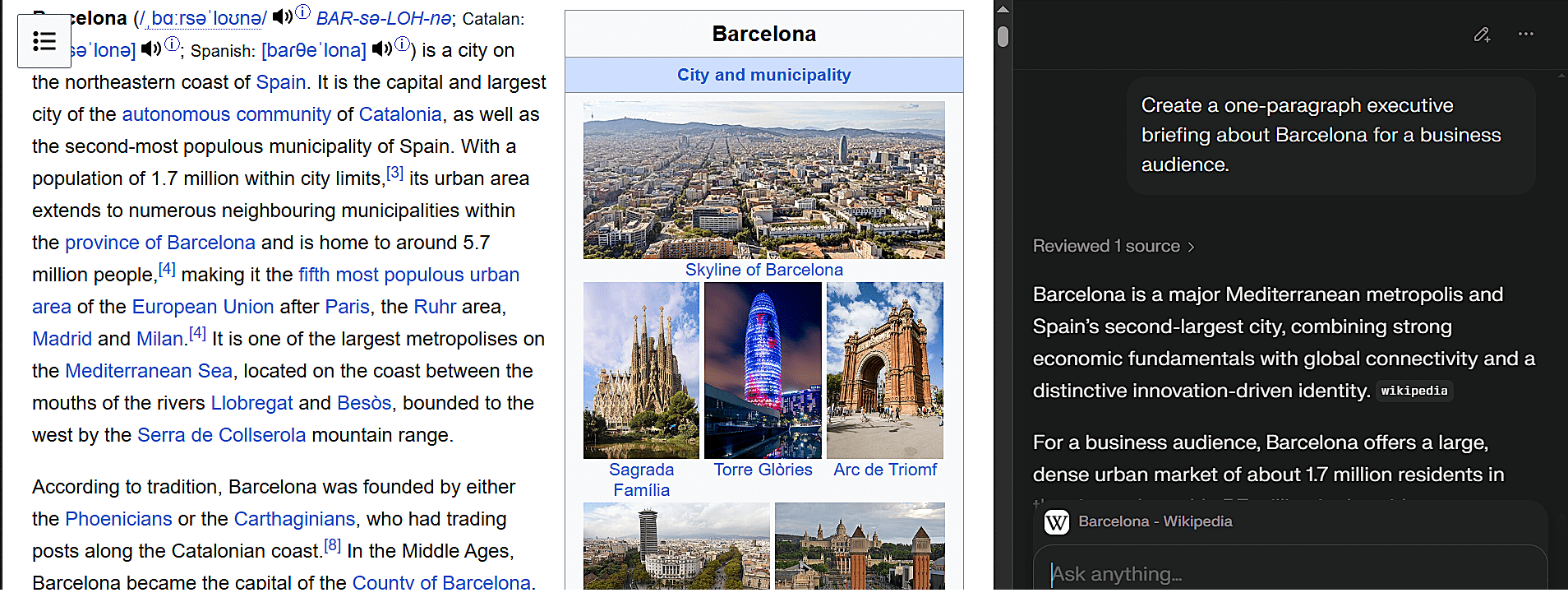Open the Catalonia link

(x=400, y=114)
